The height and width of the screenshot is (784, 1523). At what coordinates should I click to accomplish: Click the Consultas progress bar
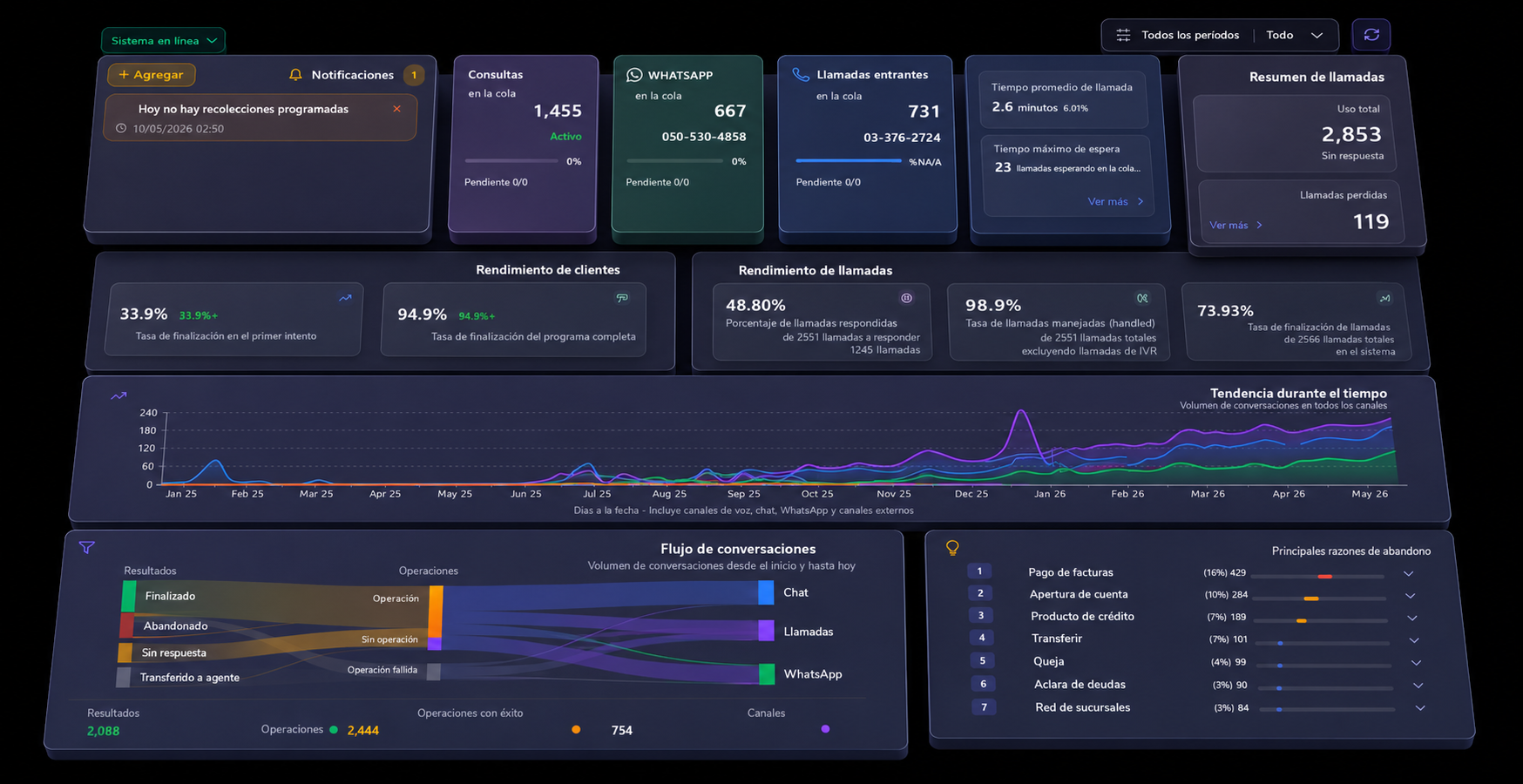coord(511,161)
